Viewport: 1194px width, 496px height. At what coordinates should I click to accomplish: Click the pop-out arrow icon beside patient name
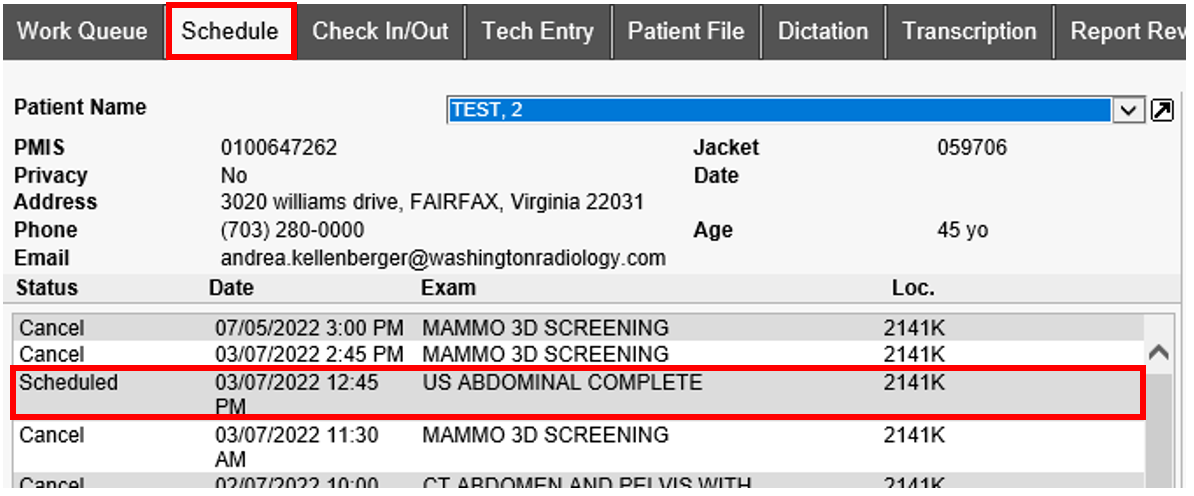pyautogui.click(x=1162, y=110)
